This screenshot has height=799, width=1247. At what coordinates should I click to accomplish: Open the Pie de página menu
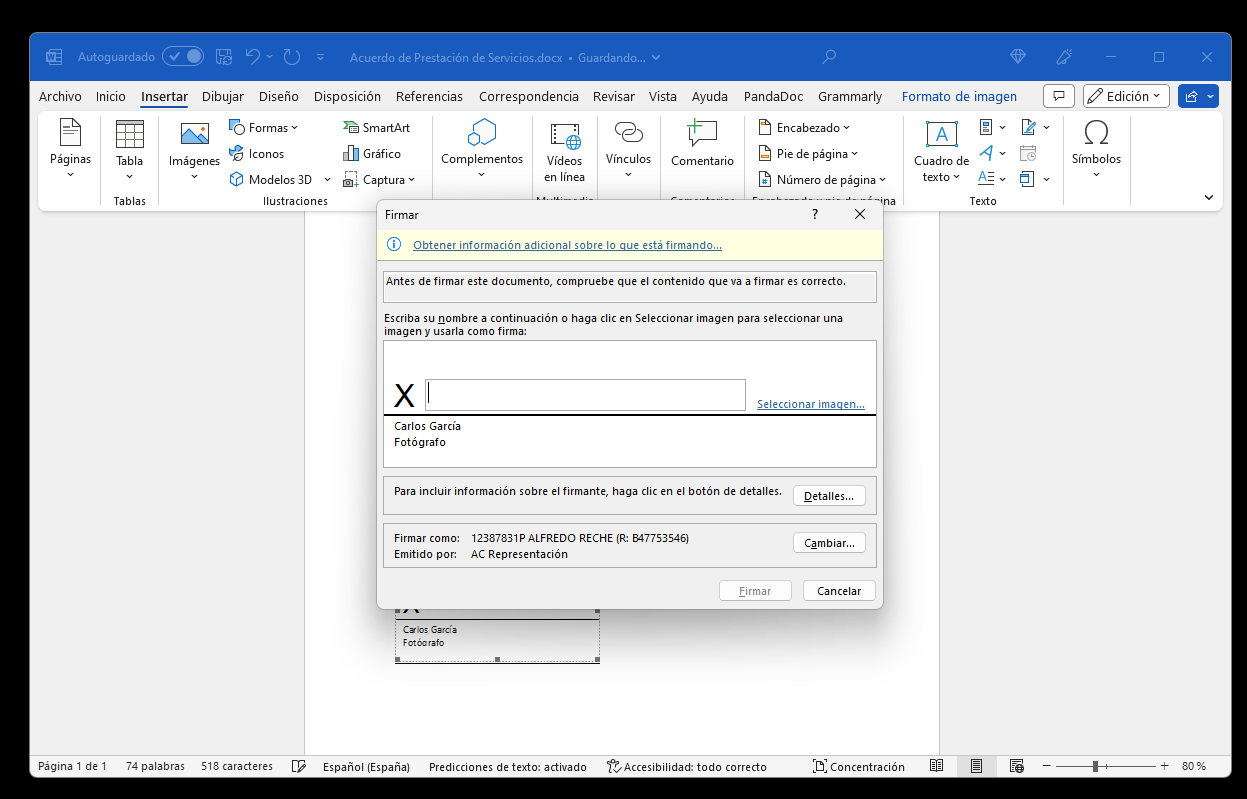click(809, 153)
